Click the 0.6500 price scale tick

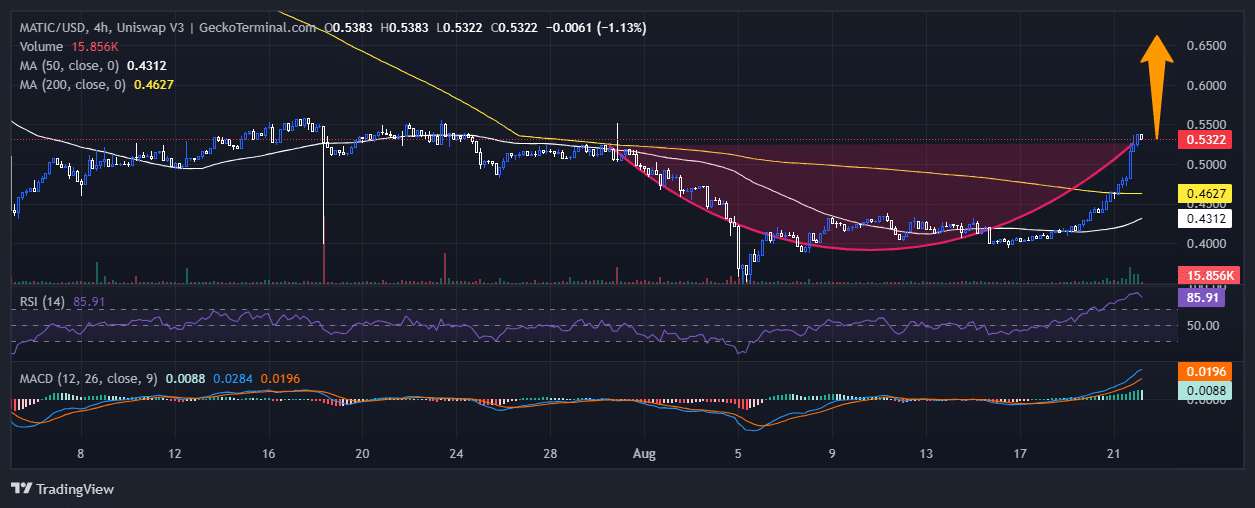point(1206,46)
